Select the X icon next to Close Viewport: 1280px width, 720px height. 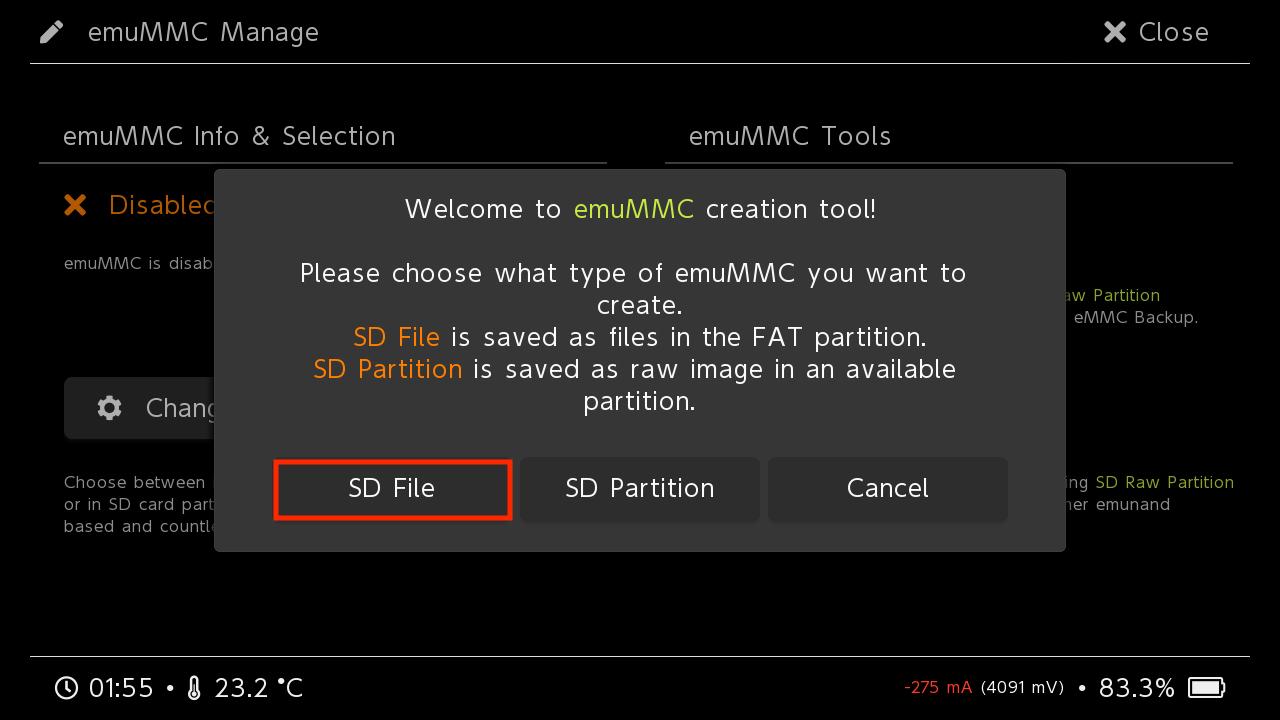1114,31
